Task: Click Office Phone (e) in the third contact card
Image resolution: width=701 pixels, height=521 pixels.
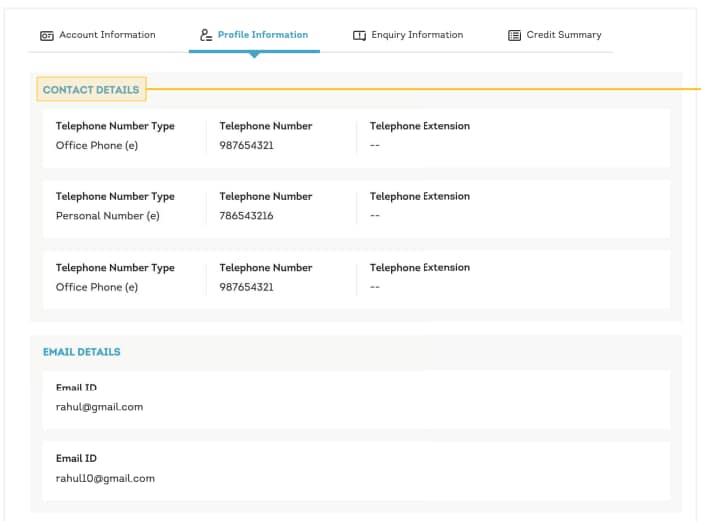Action: pyautogui.click(x=96, y=287)
